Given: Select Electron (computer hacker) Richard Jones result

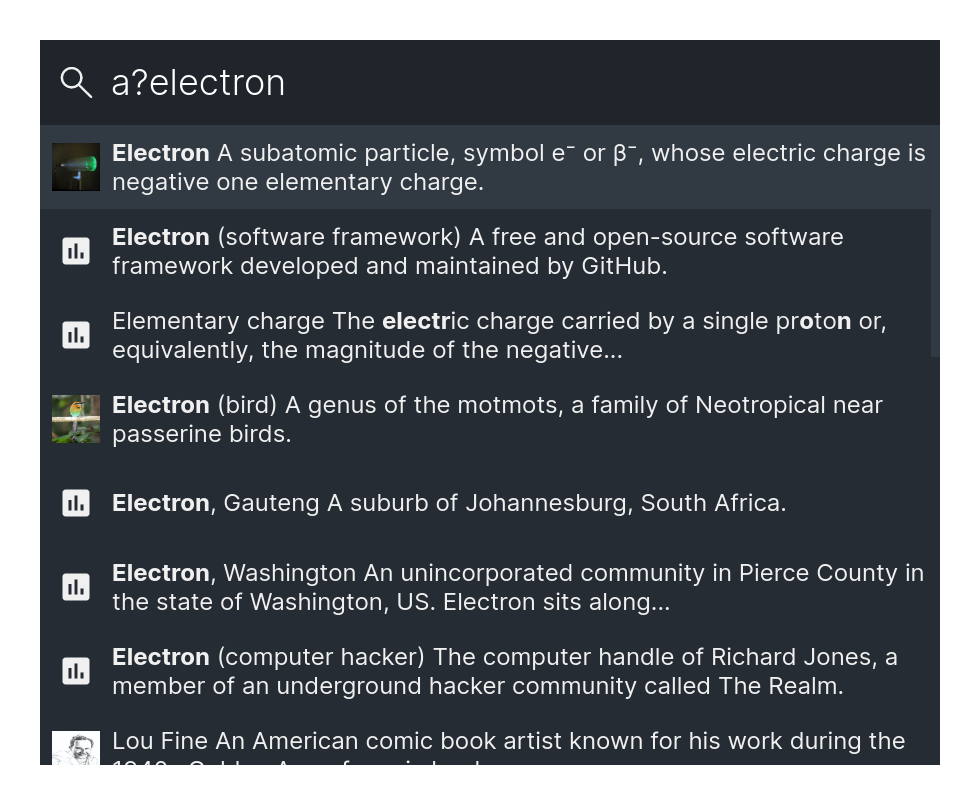Looking at the screenshot, I should pos(490,671).
